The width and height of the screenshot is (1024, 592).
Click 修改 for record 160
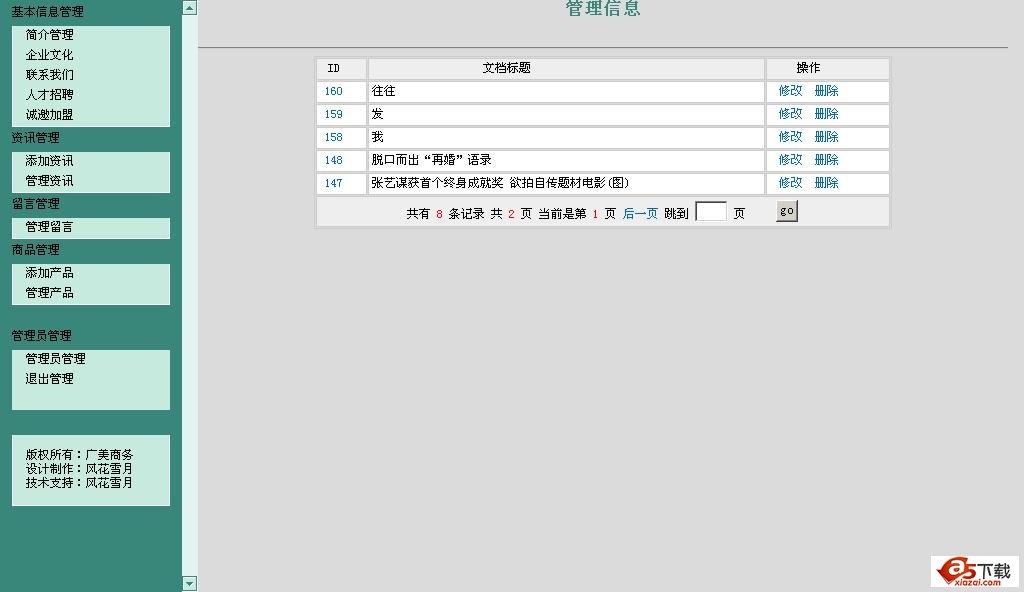coord(788,91)
